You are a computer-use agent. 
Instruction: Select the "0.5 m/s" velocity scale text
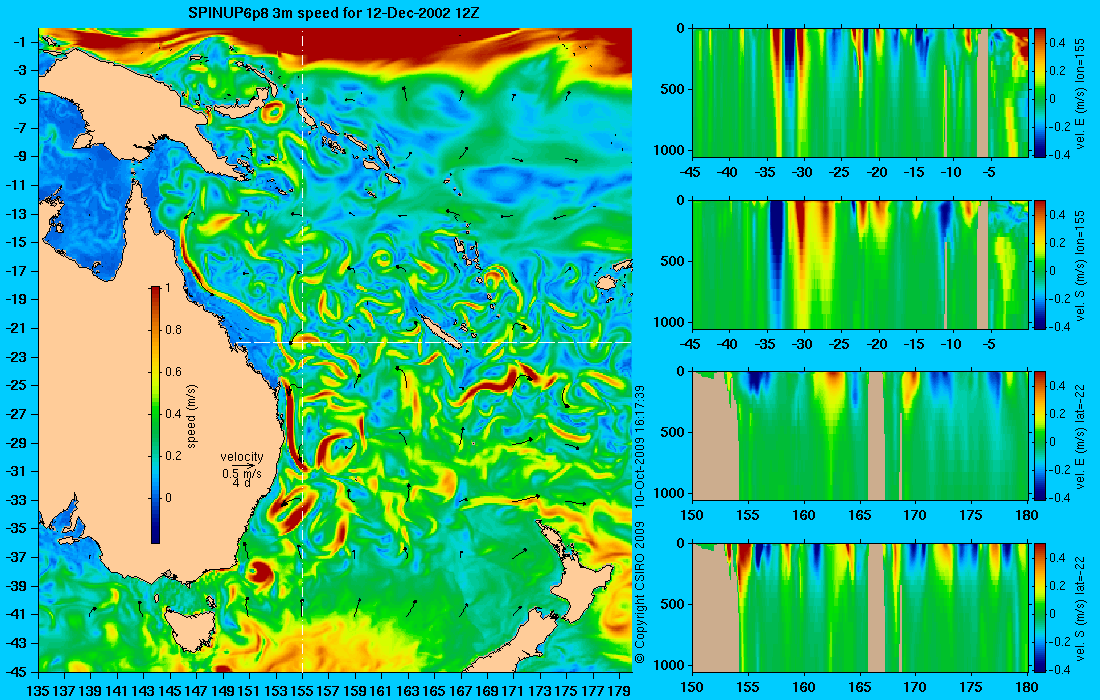242,474
